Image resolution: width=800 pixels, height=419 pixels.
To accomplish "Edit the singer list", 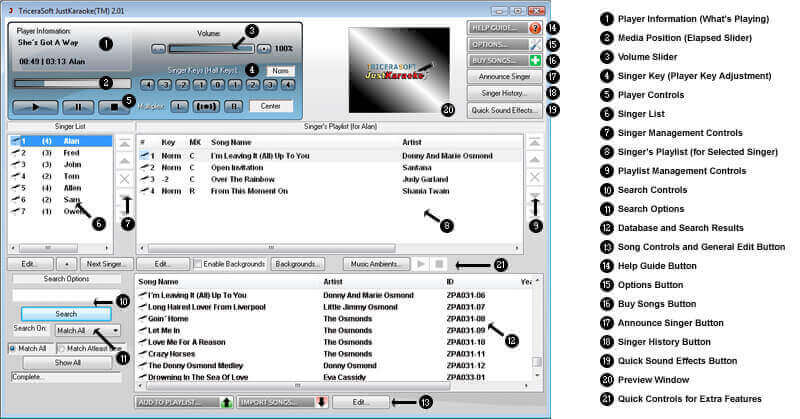I will tap(30, 264).
